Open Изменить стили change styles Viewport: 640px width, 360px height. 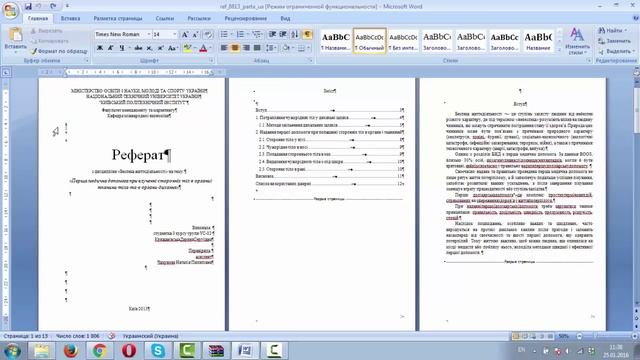coord(577,41)
